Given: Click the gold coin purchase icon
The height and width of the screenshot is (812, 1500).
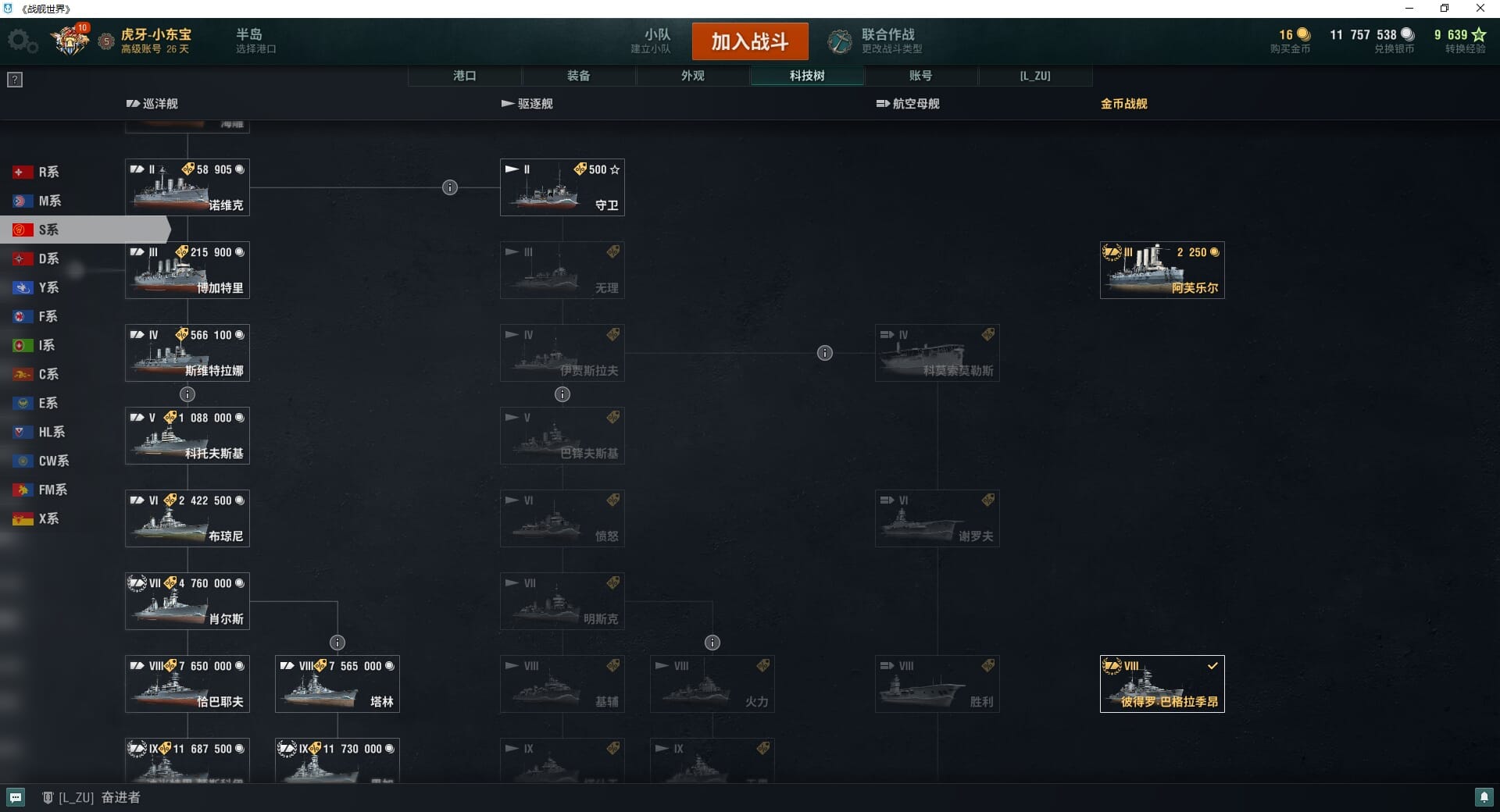Looking at the screenshot, I should click(1303, 34).
